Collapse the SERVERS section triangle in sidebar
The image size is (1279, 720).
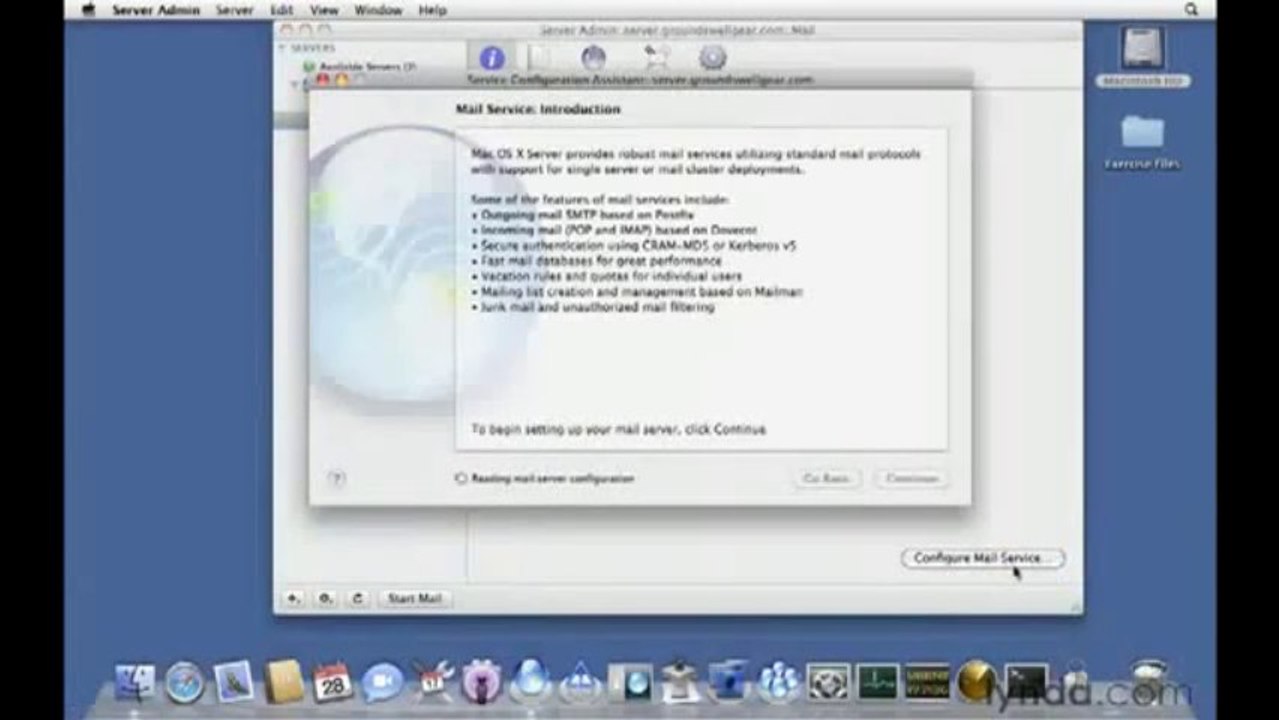coord(283,48)
